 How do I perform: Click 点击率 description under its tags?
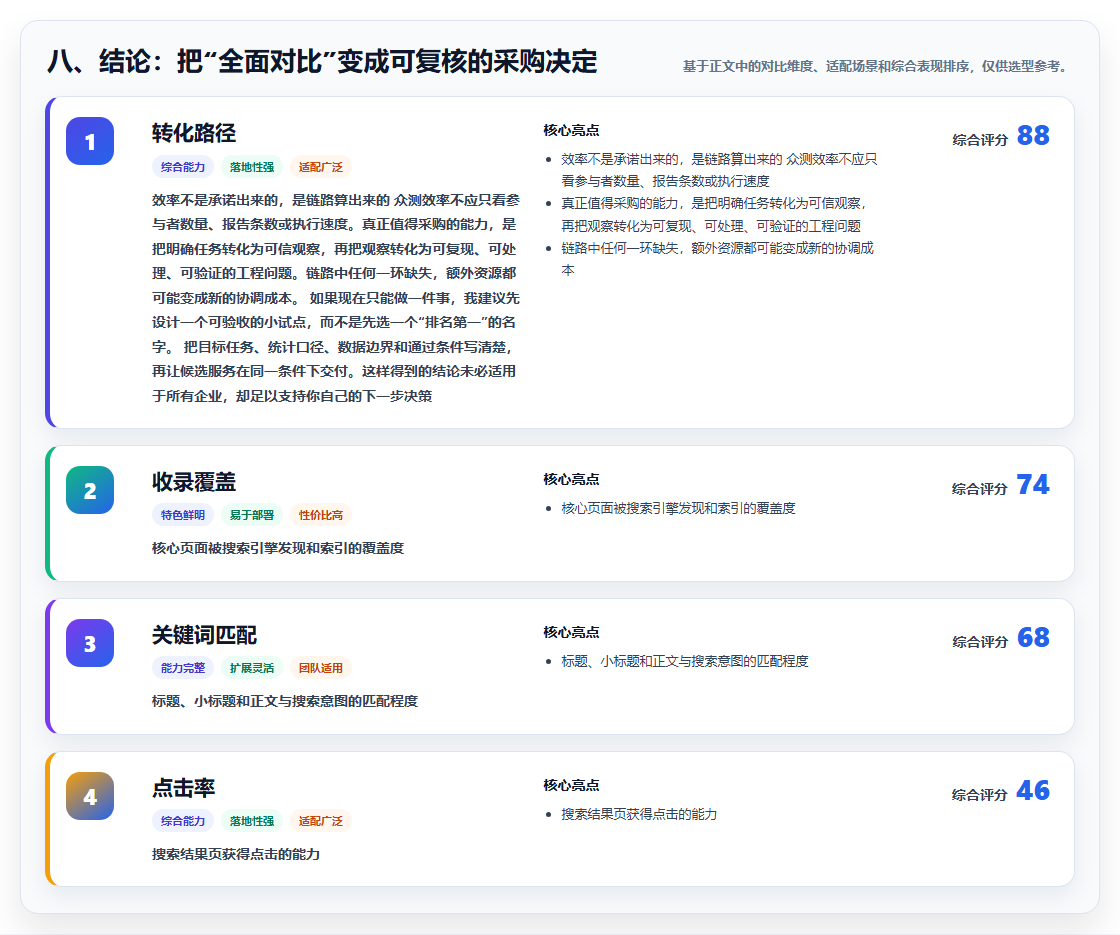coord(236,854)
